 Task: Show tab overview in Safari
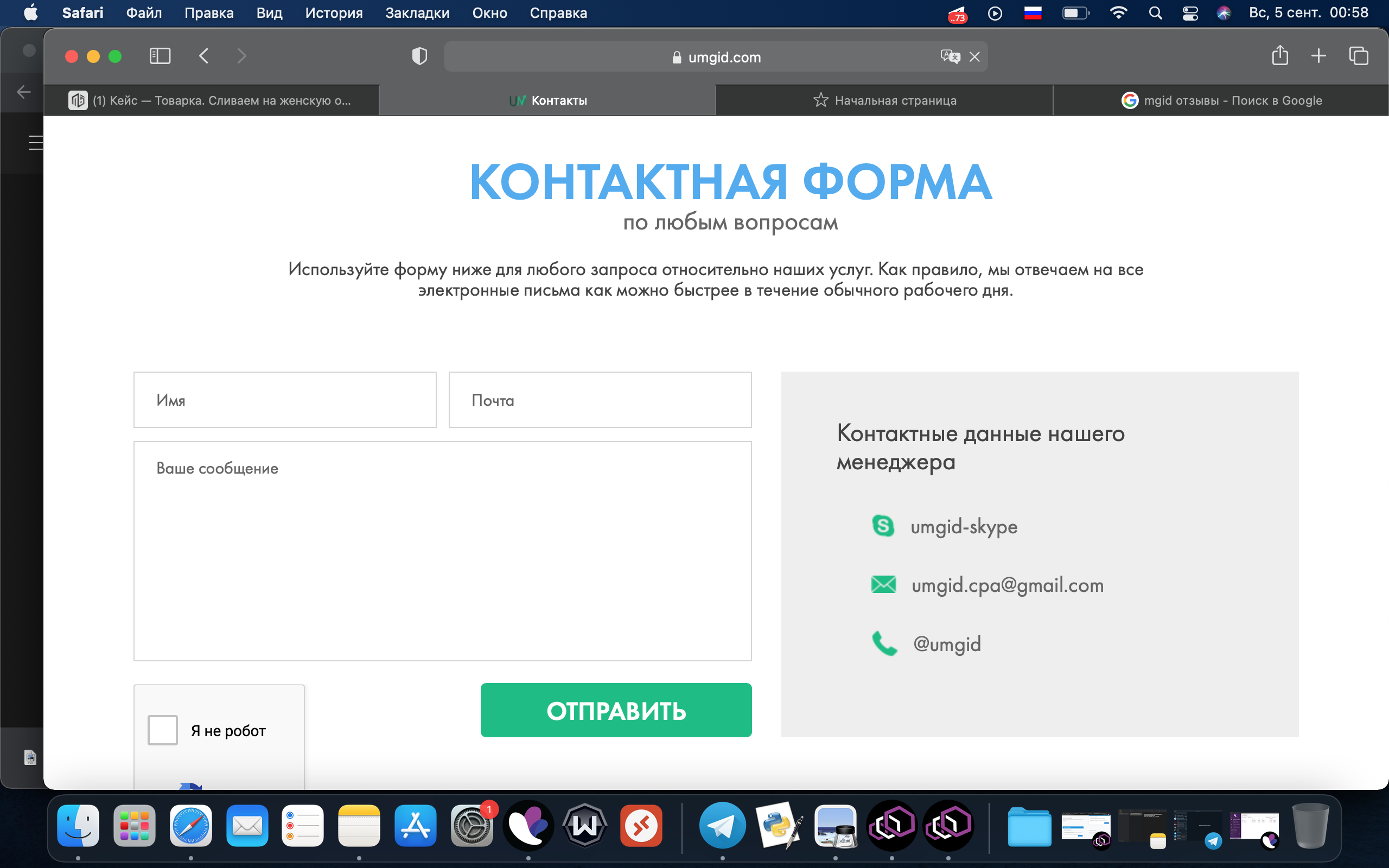point(1359,56)
